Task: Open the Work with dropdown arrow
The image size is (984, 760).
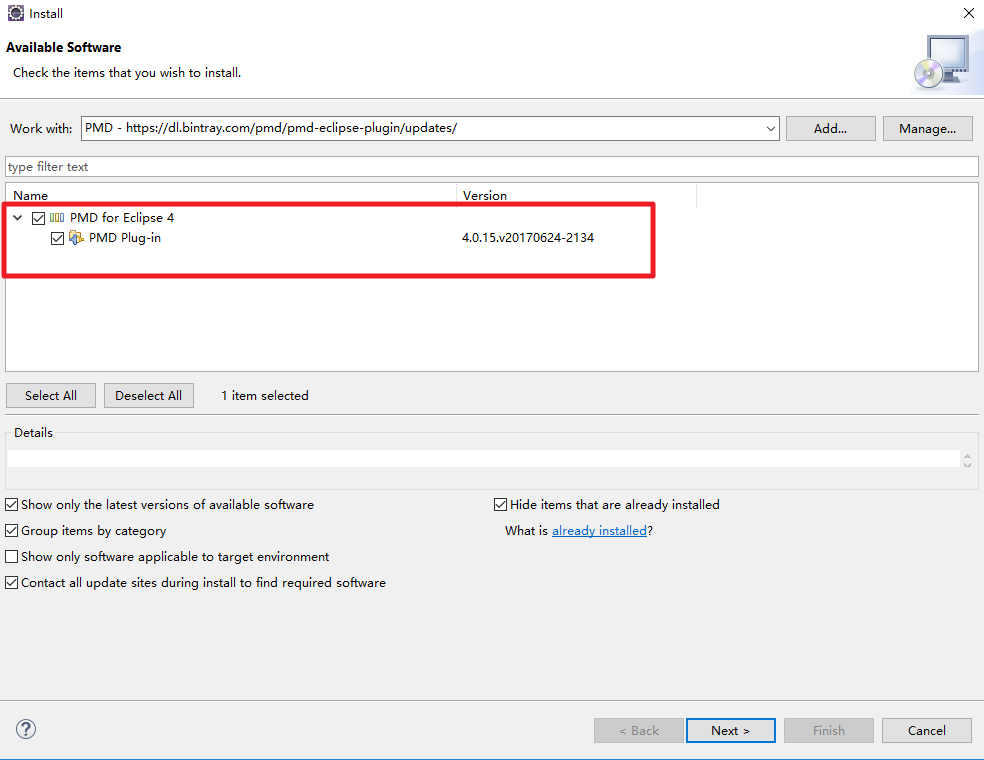Action: pyautogui.click(x=771, y=129)
